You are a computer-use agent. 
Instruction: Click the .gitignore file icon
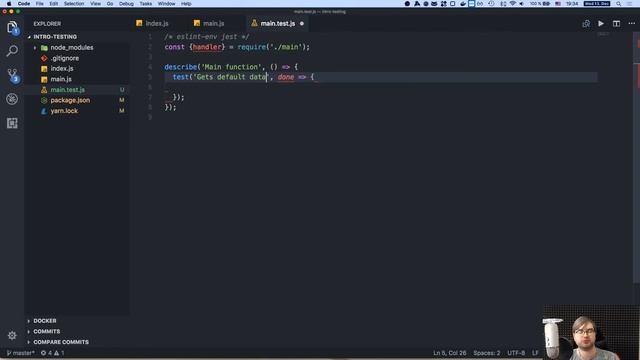[44, 58]
